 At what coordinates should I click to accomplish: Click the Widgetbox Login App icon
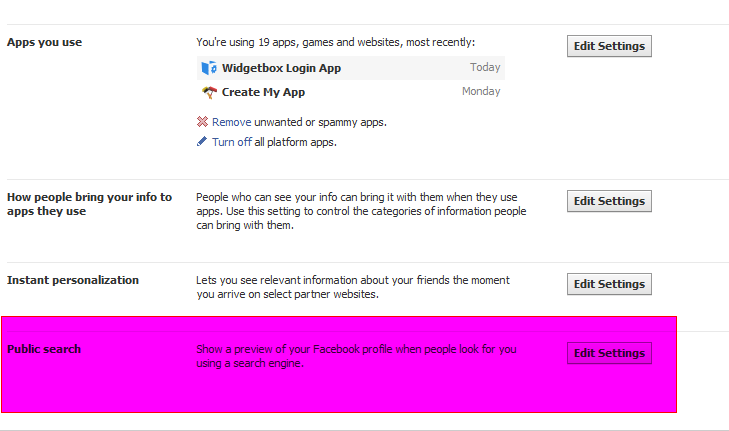(209, 68)
